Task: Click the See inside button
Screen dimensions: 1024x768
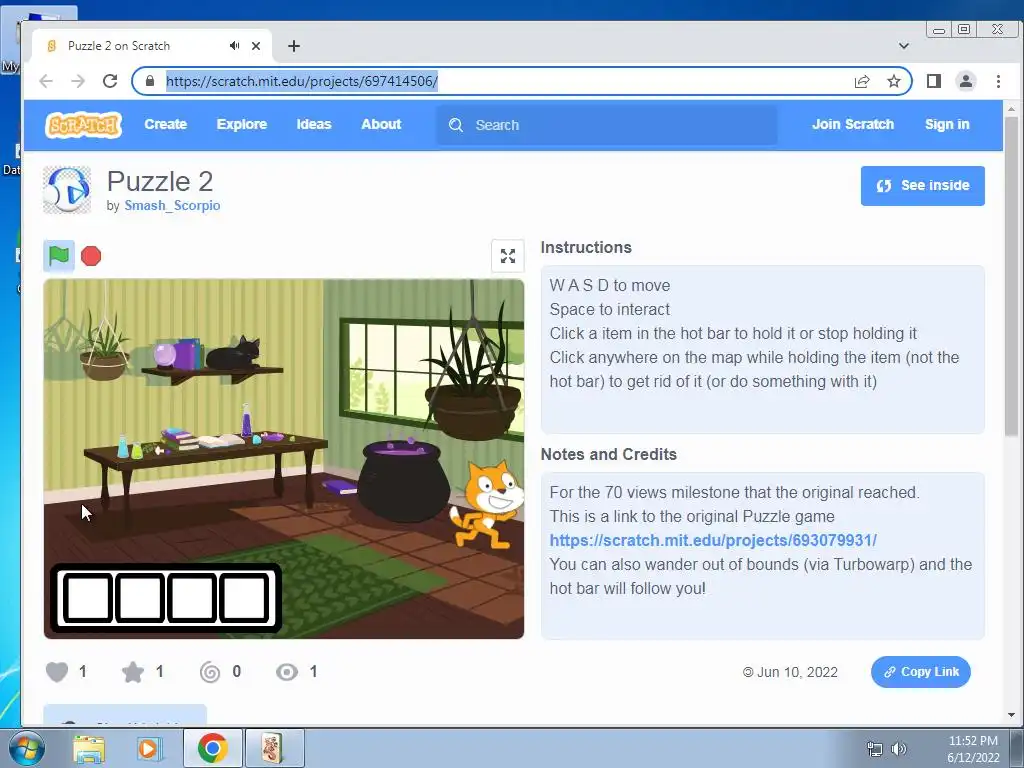Action: pos(922,185)
